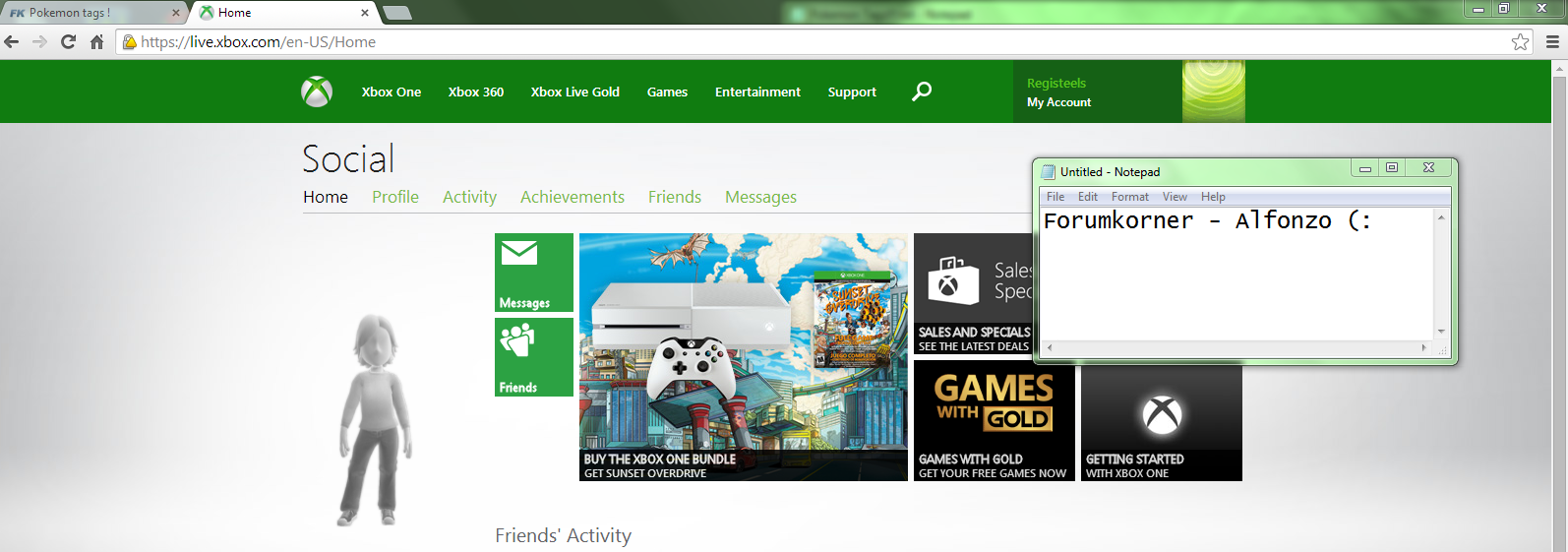The image size is (1568, 552).
Task: Click the gamer avatar figure
Action: pyautogui.click(x=374, y=419)
